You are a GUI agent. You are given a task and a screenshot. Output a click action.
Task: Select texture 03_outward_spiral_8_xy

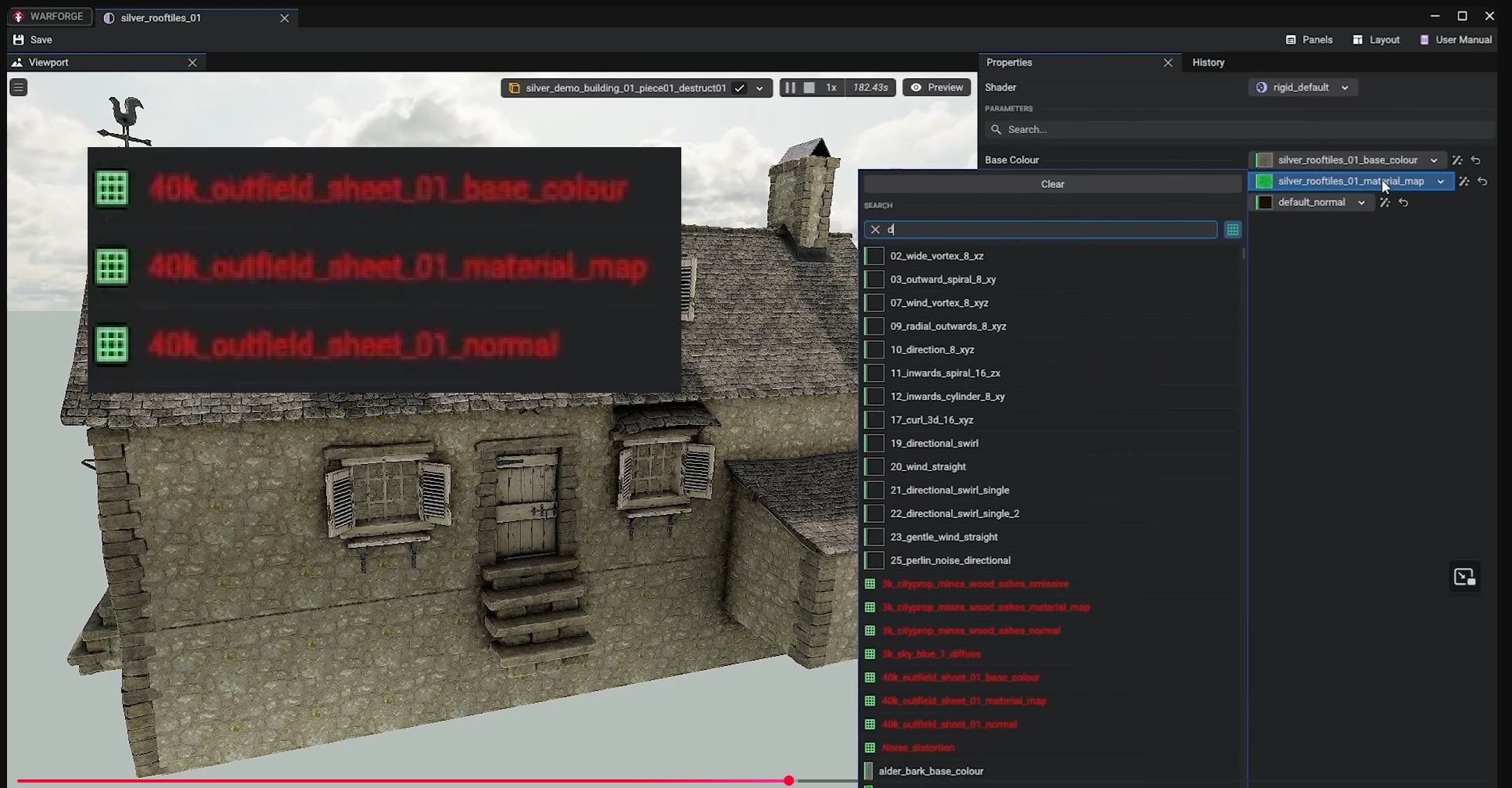coord(1052,279)
